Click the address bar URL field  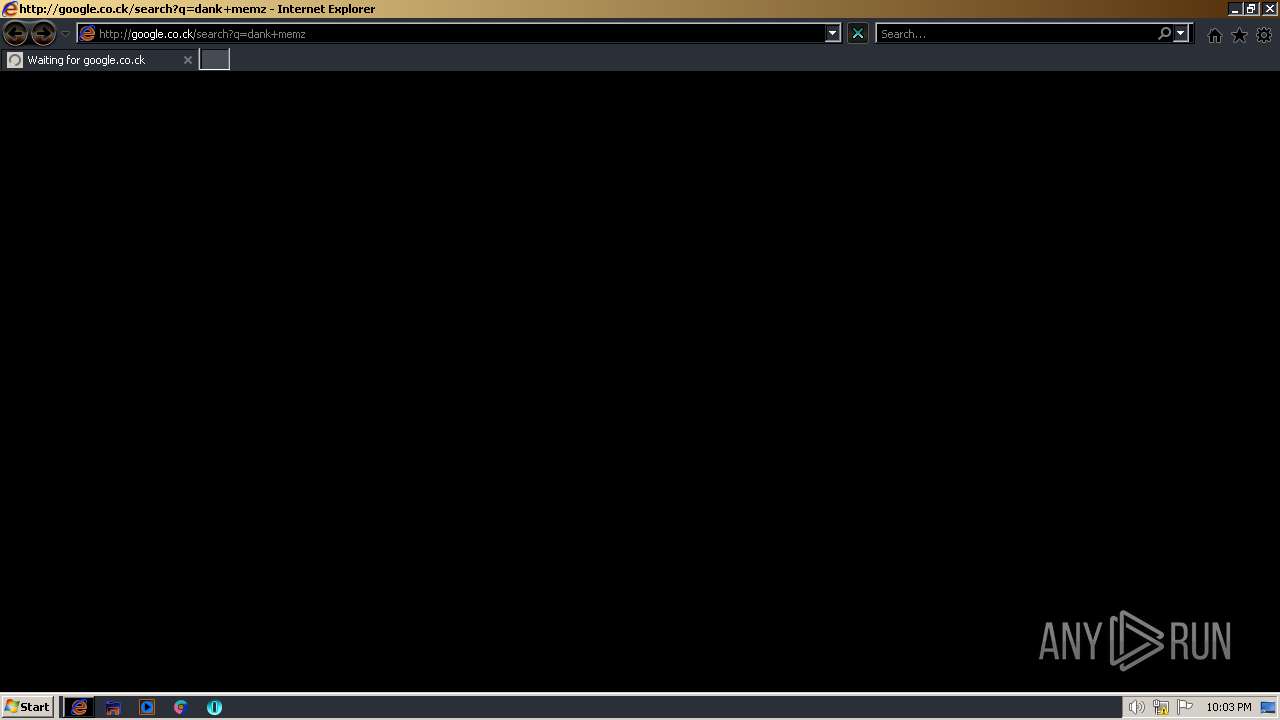[460, 34]
